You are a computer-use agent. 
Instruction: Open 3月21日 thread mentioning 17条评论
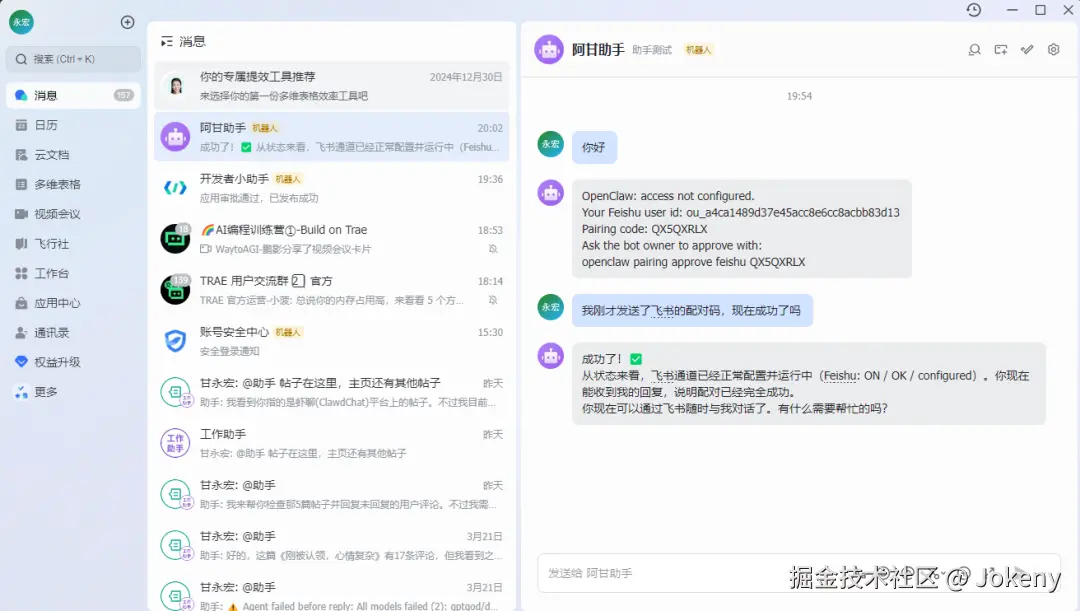[331, 545]
